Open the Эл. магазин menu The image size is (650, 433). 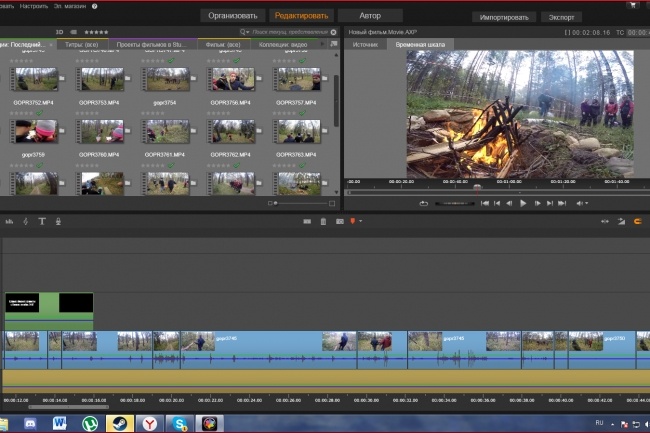click(x=70, y=6)
